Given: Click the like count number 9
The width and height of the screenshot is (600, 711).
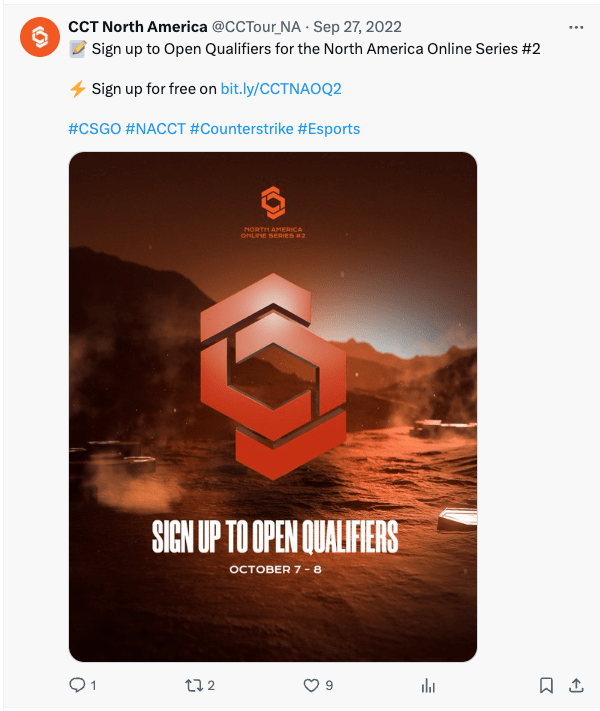Looking at the screenshot, I should (x=329, y=685).
